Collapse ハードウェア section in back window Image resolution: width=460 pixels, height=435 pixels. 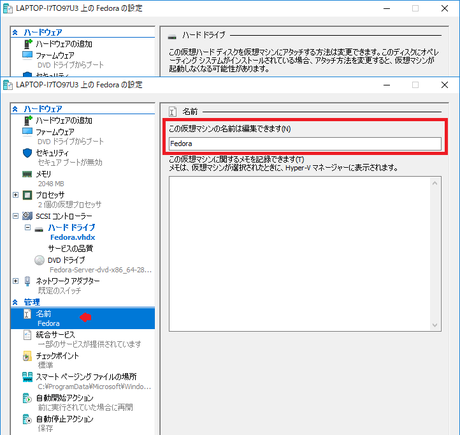coord(15,32)
